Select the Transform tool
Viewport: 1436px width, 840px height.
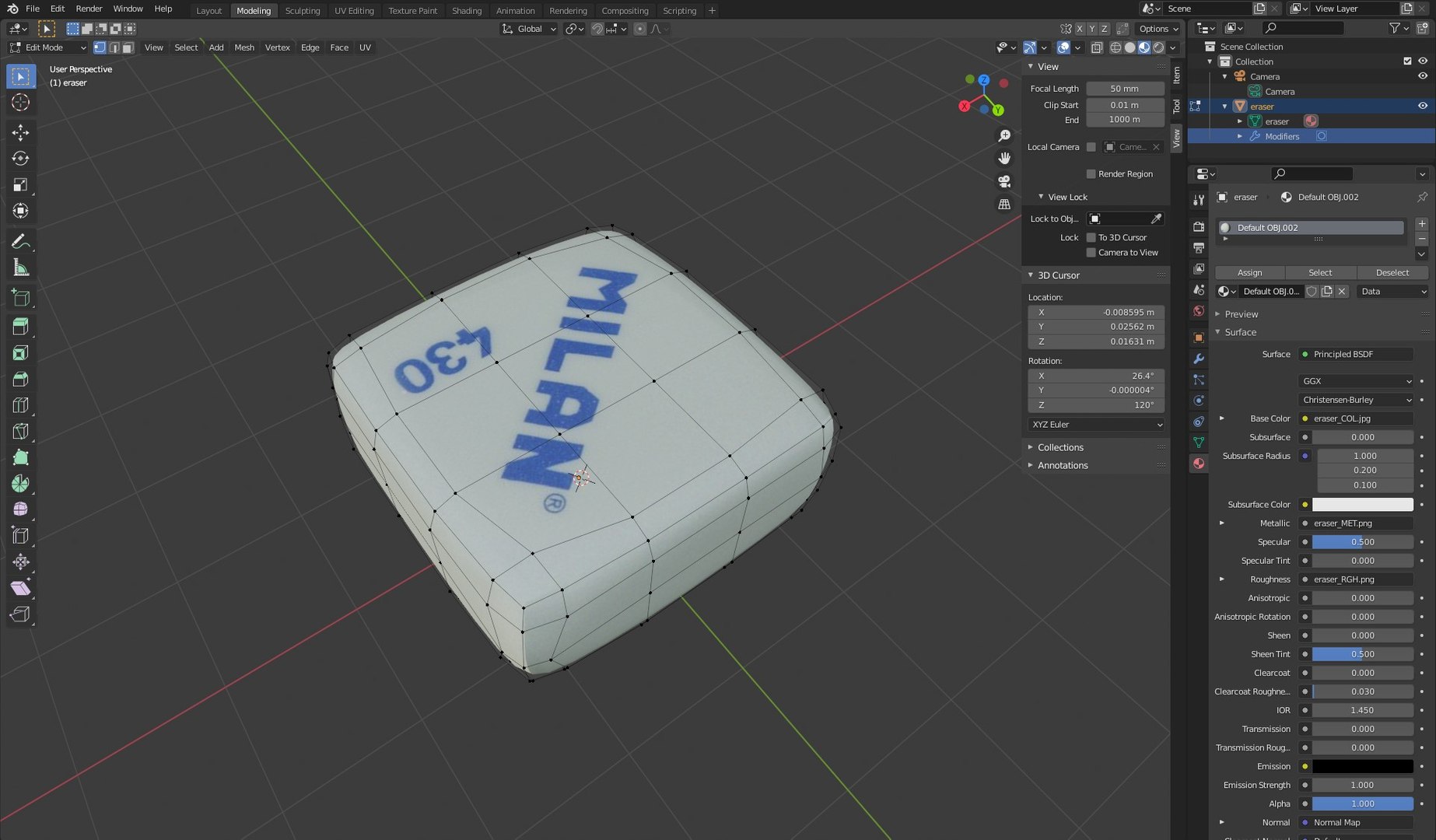[21, 211]
